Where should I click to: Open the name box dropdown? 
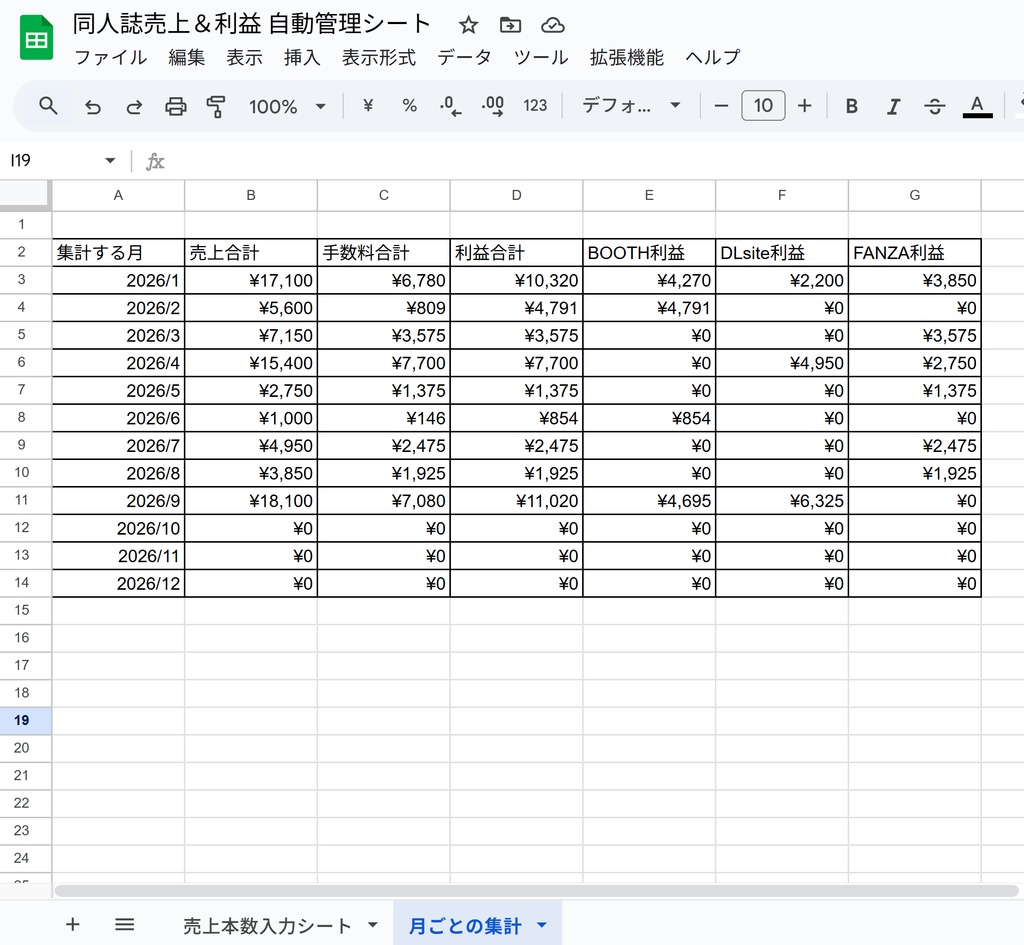pos(110,160)
